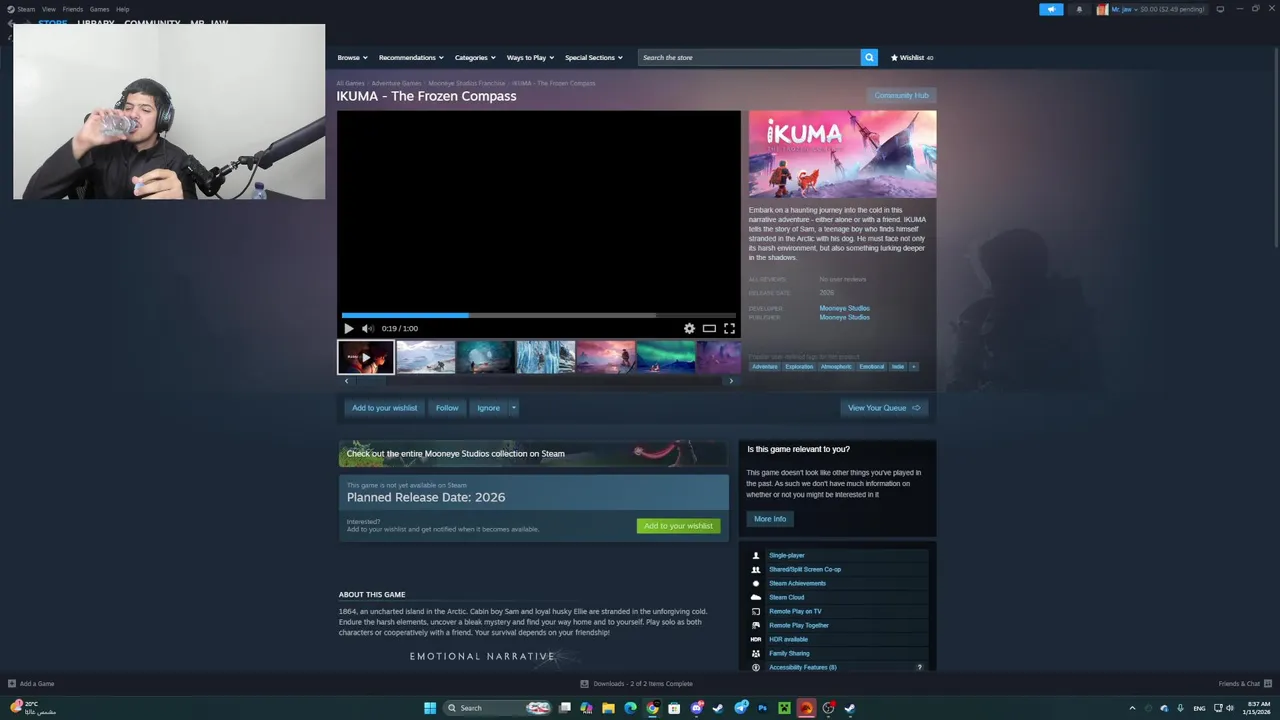Viewport: 1280px width, 720px height.
Task: Click the search magnifier button
Action: click(869, 57)
